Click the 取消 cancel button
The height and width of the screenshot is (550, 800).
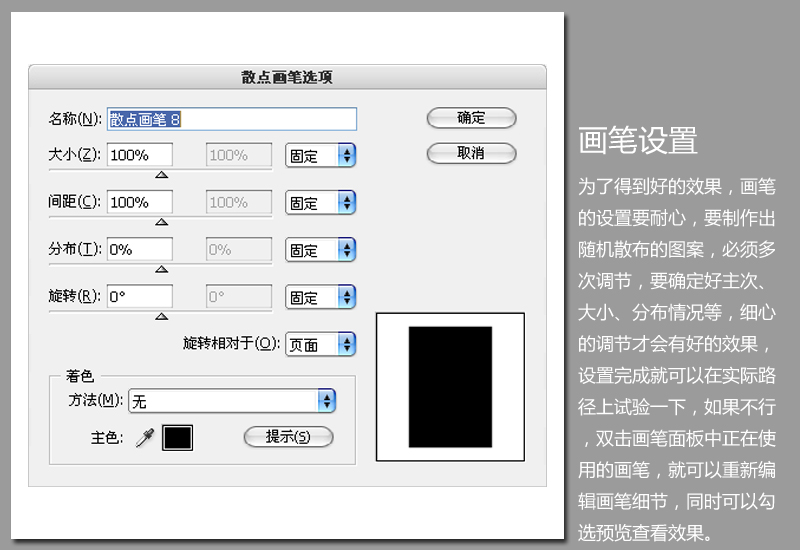(471, 153)
